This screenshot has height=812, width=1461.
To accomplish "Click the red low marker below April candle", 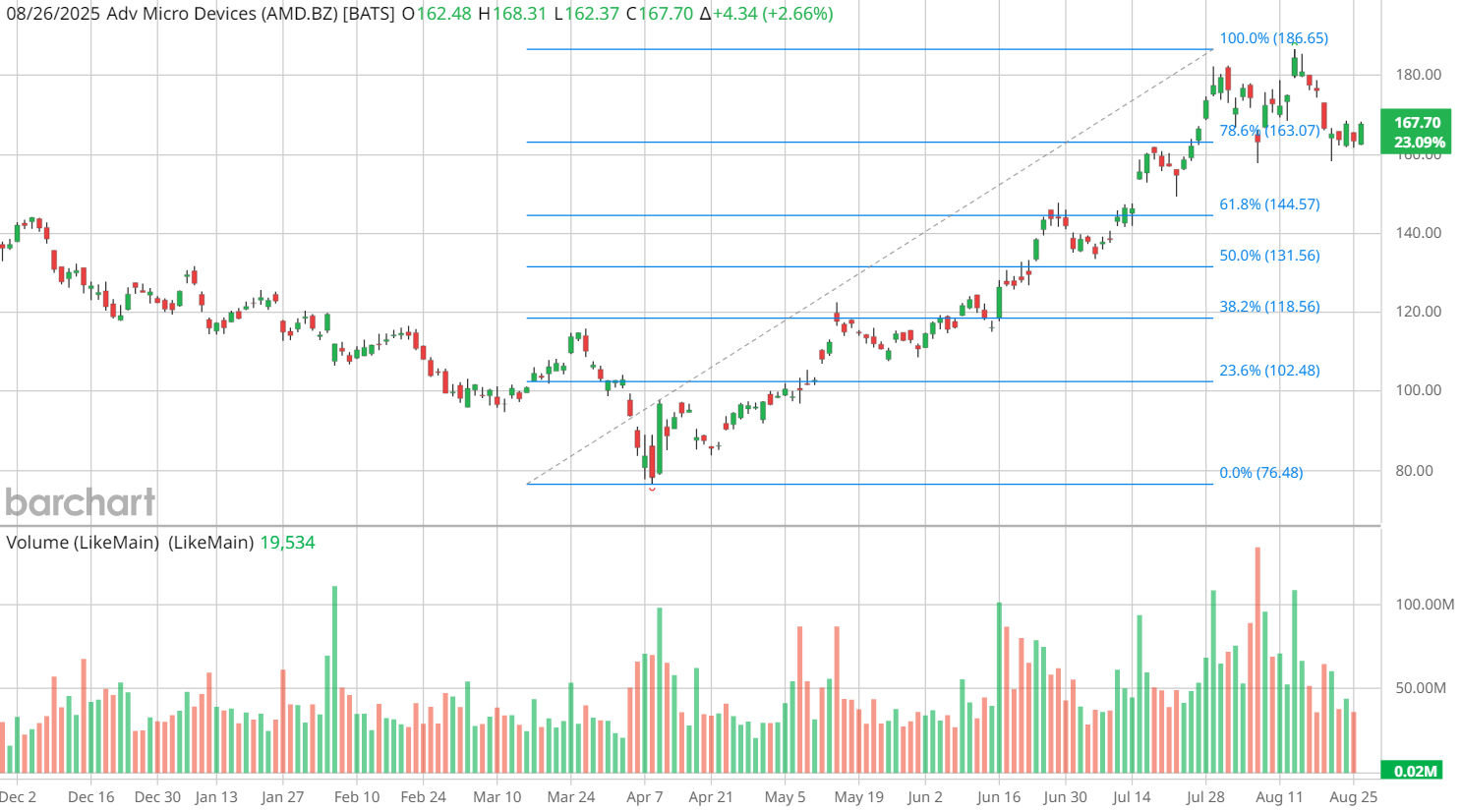I will point(652,489).
